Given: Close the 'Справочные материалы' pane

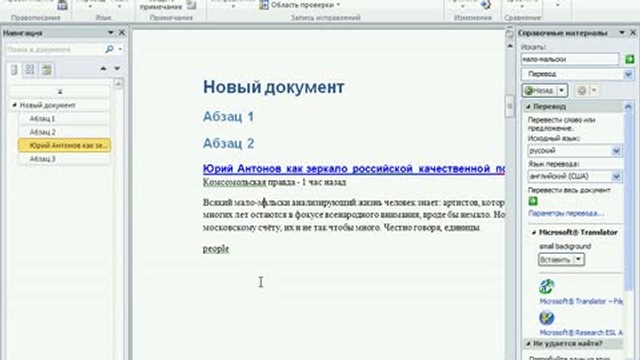Looking at the screenshot, I should (x=633, y=33).
